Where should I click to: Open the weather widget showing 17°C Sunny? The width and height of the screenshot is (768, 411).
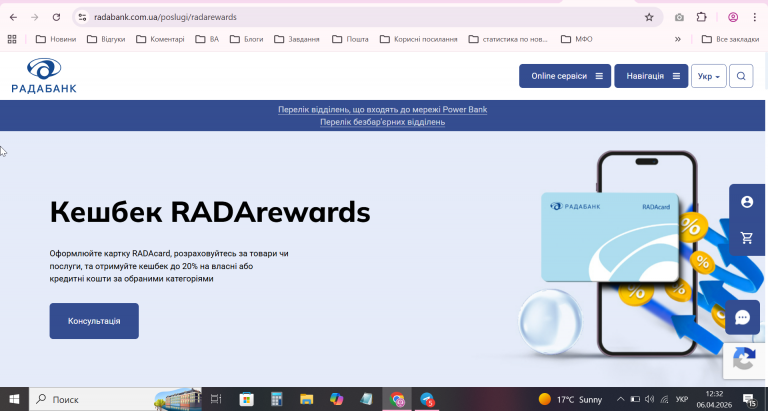[570, 399]
